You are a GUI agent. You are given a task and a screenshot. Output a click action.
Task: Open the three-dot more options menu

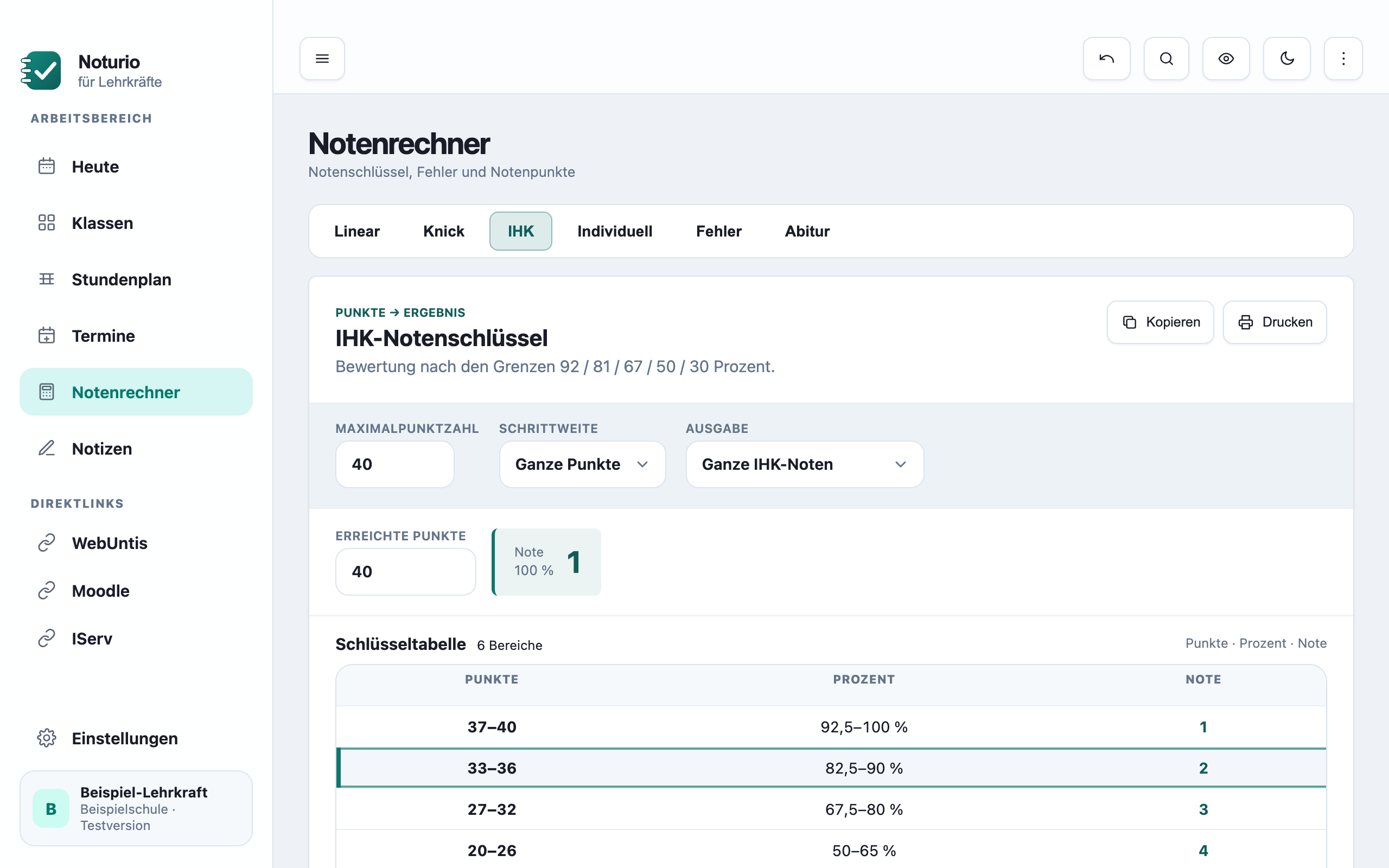[x=1343, y=59]
